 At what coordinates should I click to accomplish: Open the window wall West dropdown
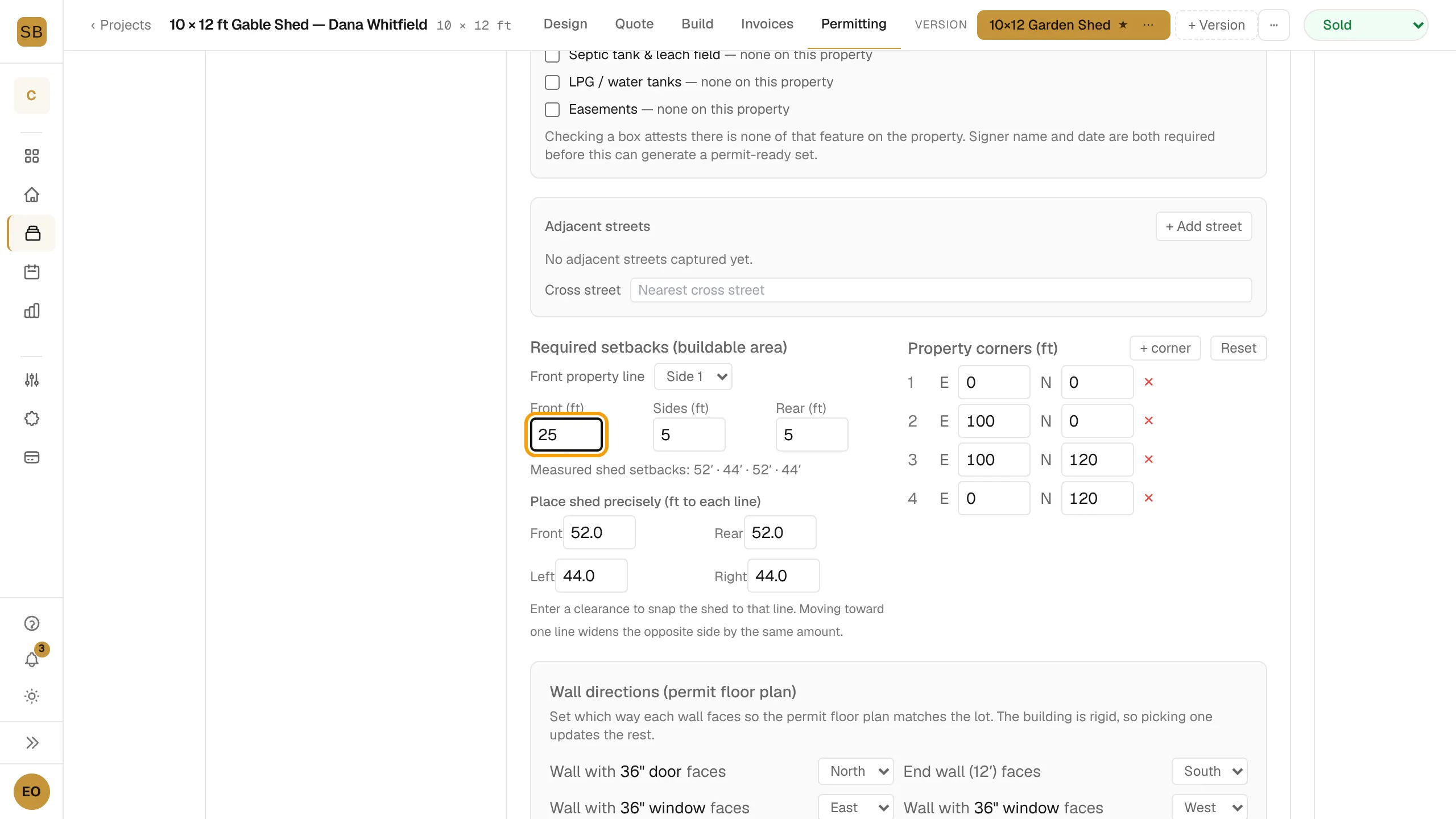click(x=1209, y=808)
